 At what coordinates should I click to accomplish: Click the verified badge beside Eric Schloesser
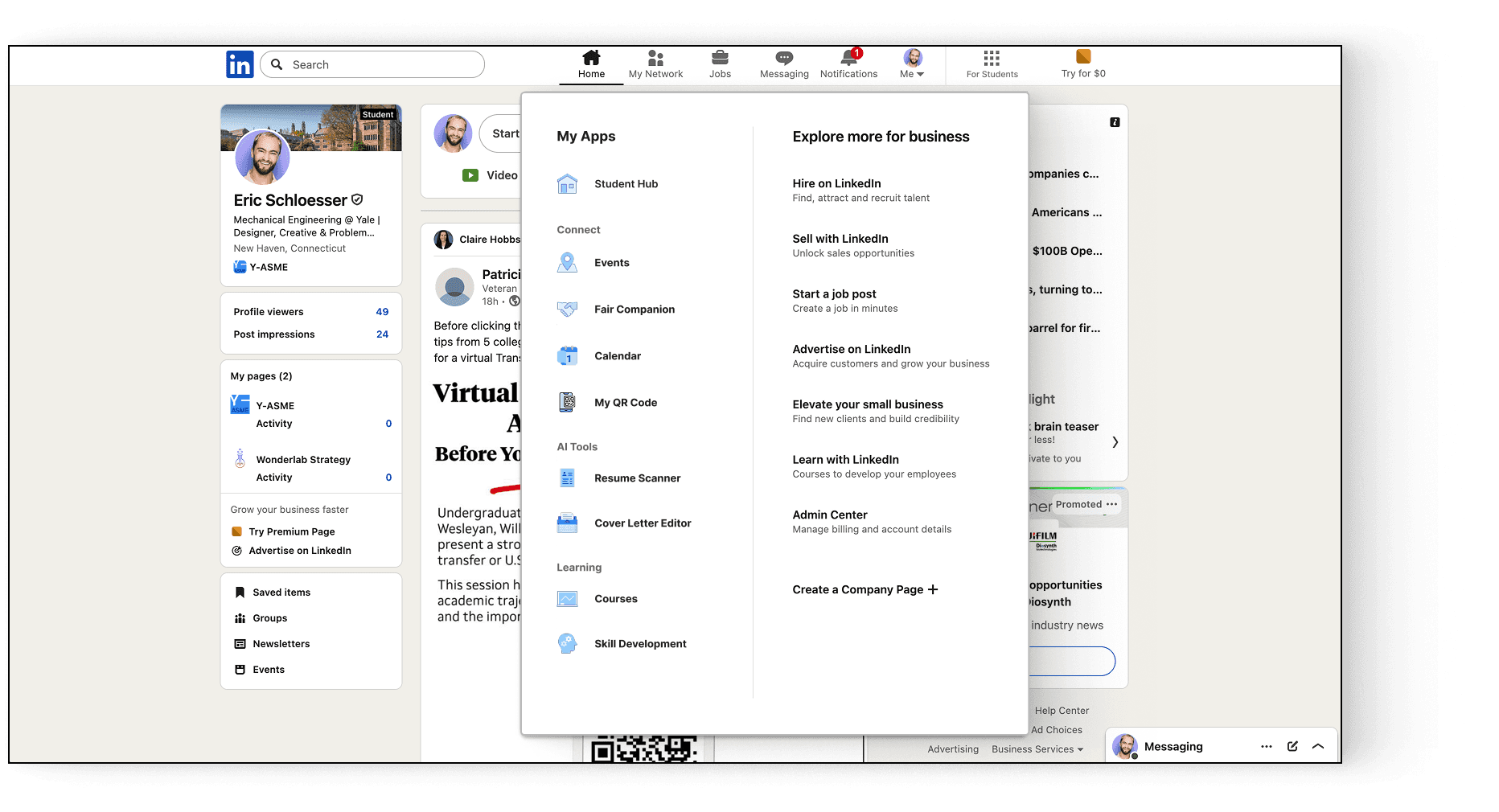point(357,199)
